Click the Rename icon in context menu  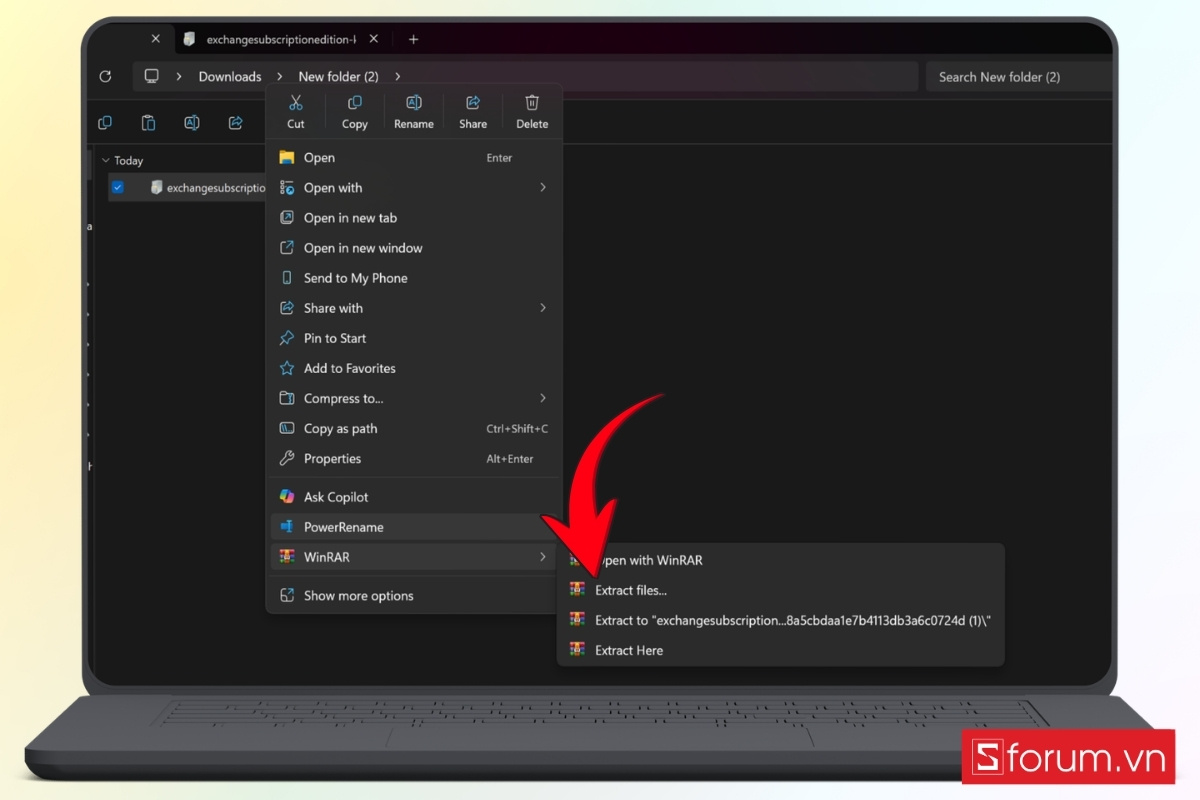(414, 103)
